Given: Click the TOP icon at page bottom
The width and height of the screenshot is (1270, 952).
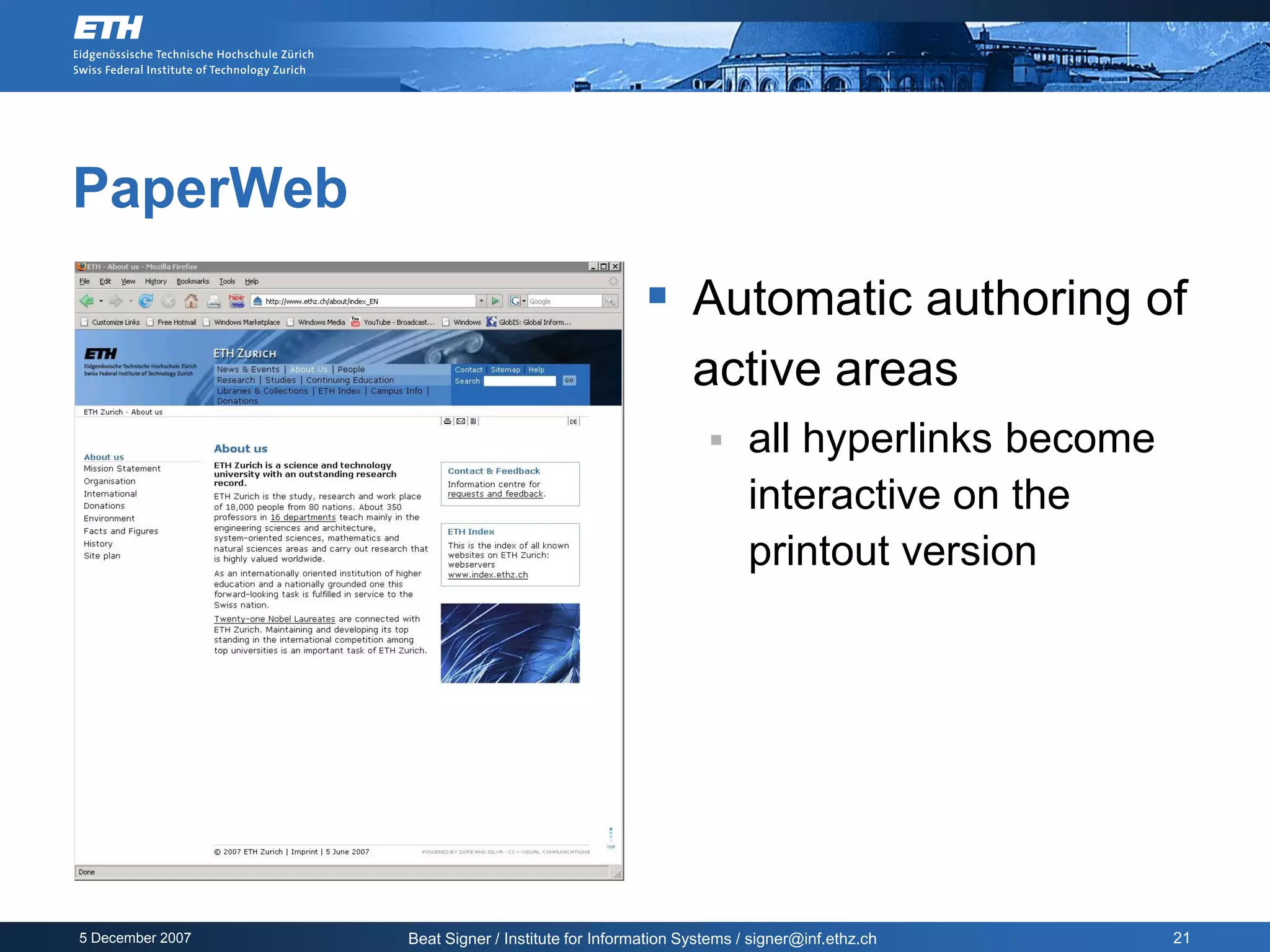Looking at the screenshot, I should click(x=611, y=839).
